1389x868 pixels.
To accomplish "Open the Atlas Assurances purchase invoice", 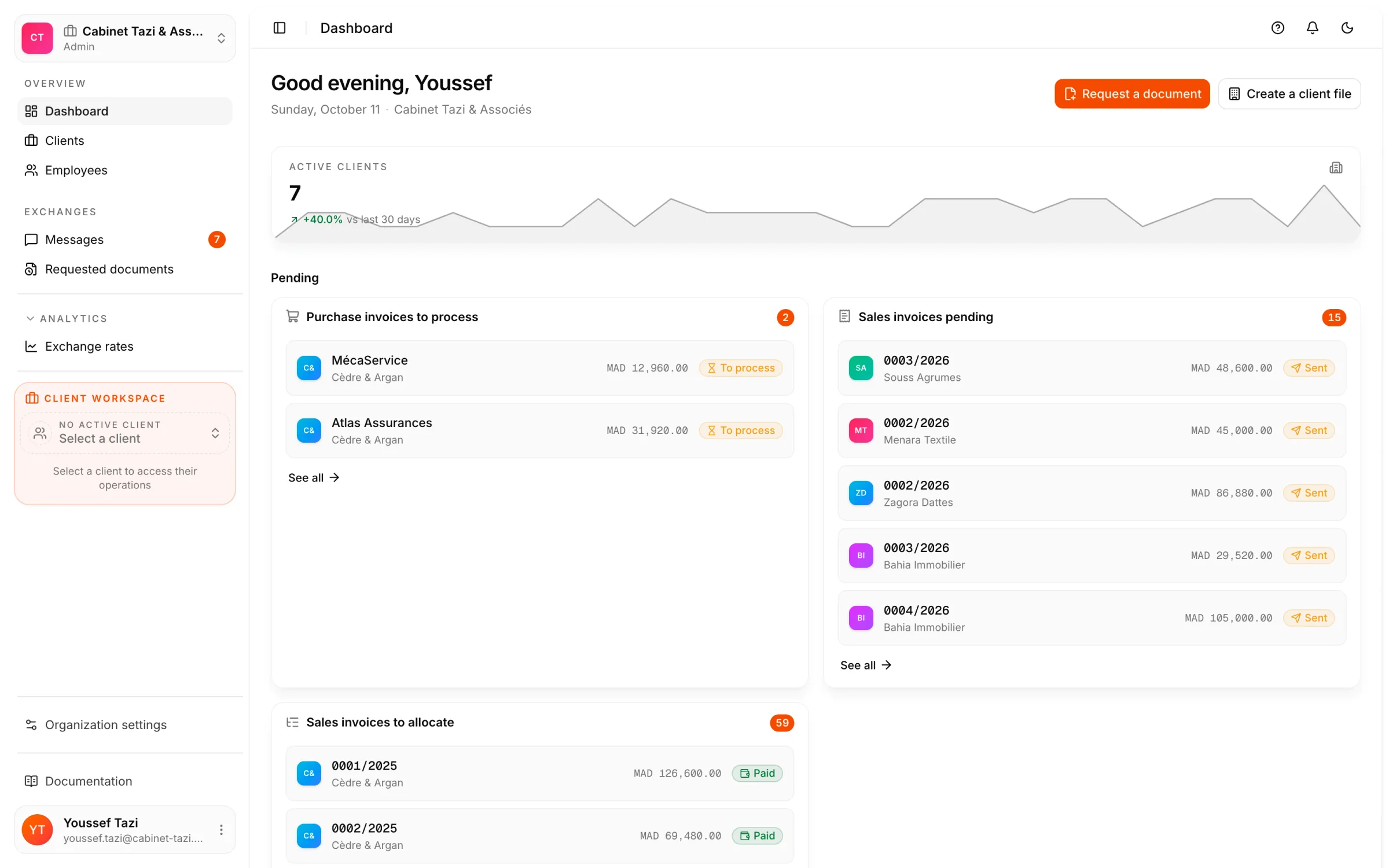I will point(539,431).
